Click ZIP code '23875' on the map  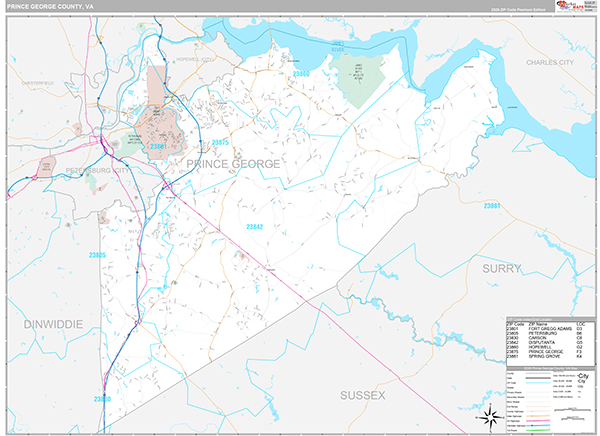(220, 143)
